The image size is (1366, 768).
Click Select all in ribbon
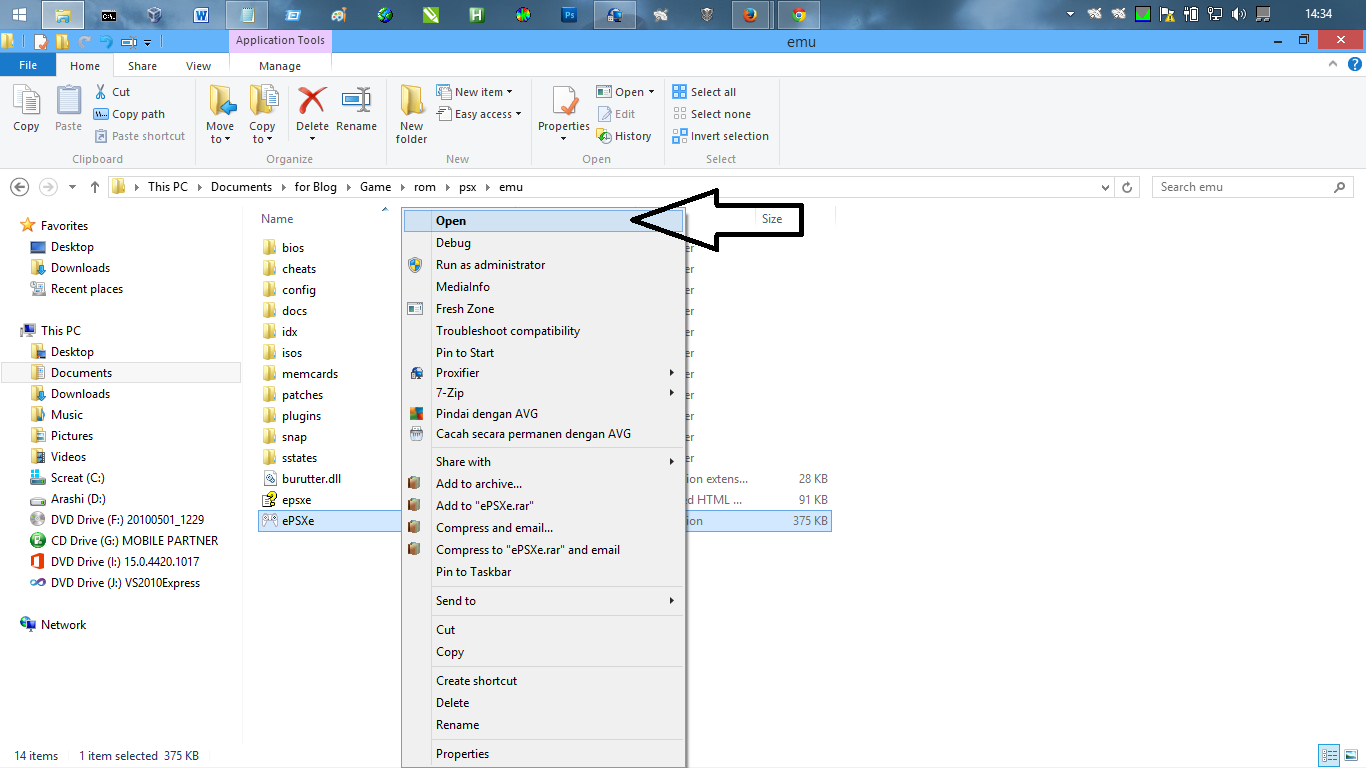704,92
